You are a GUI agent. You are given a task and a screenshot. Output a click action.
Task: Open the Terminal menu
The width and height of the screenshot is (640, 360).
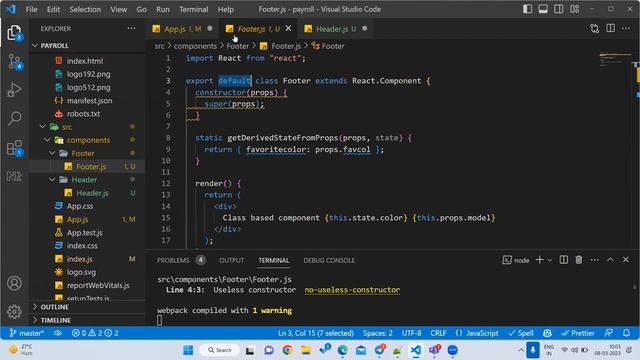coord(193,9)
